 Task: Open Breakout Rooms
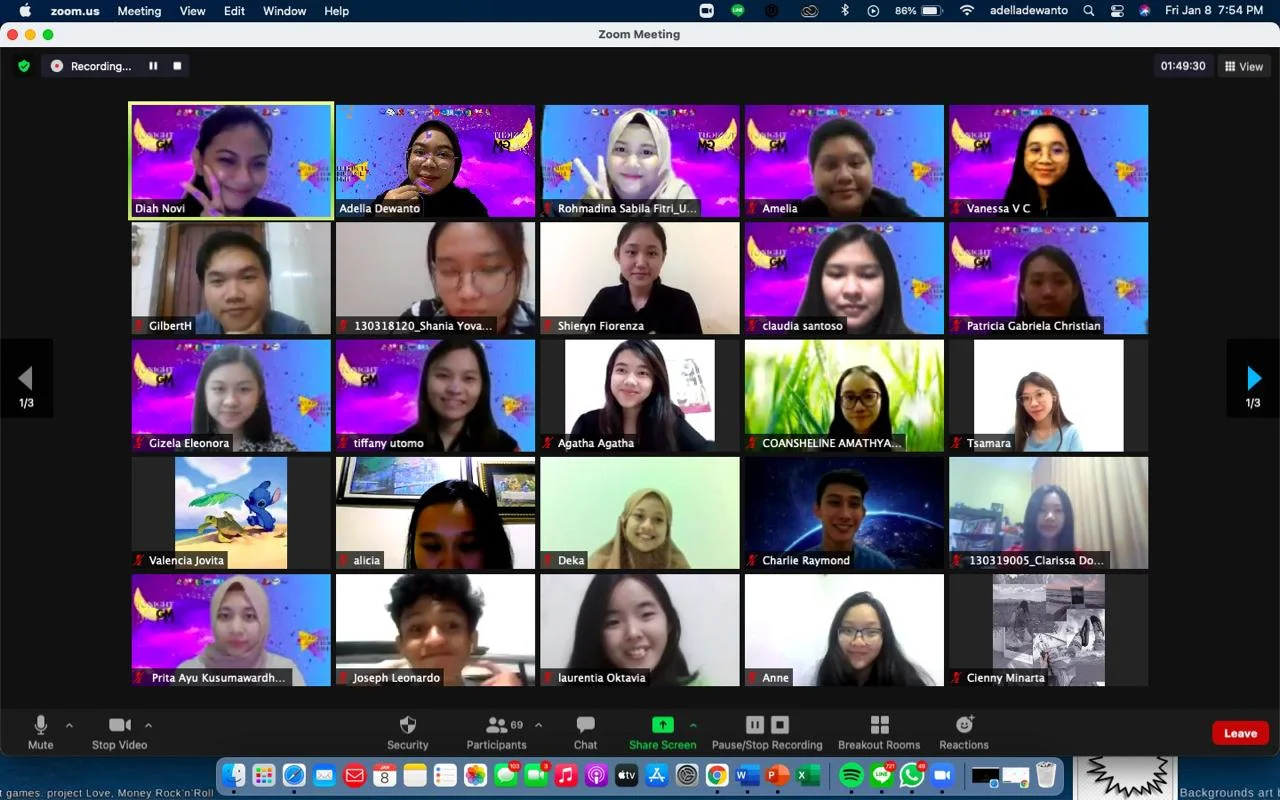click(x=879, y=732)
